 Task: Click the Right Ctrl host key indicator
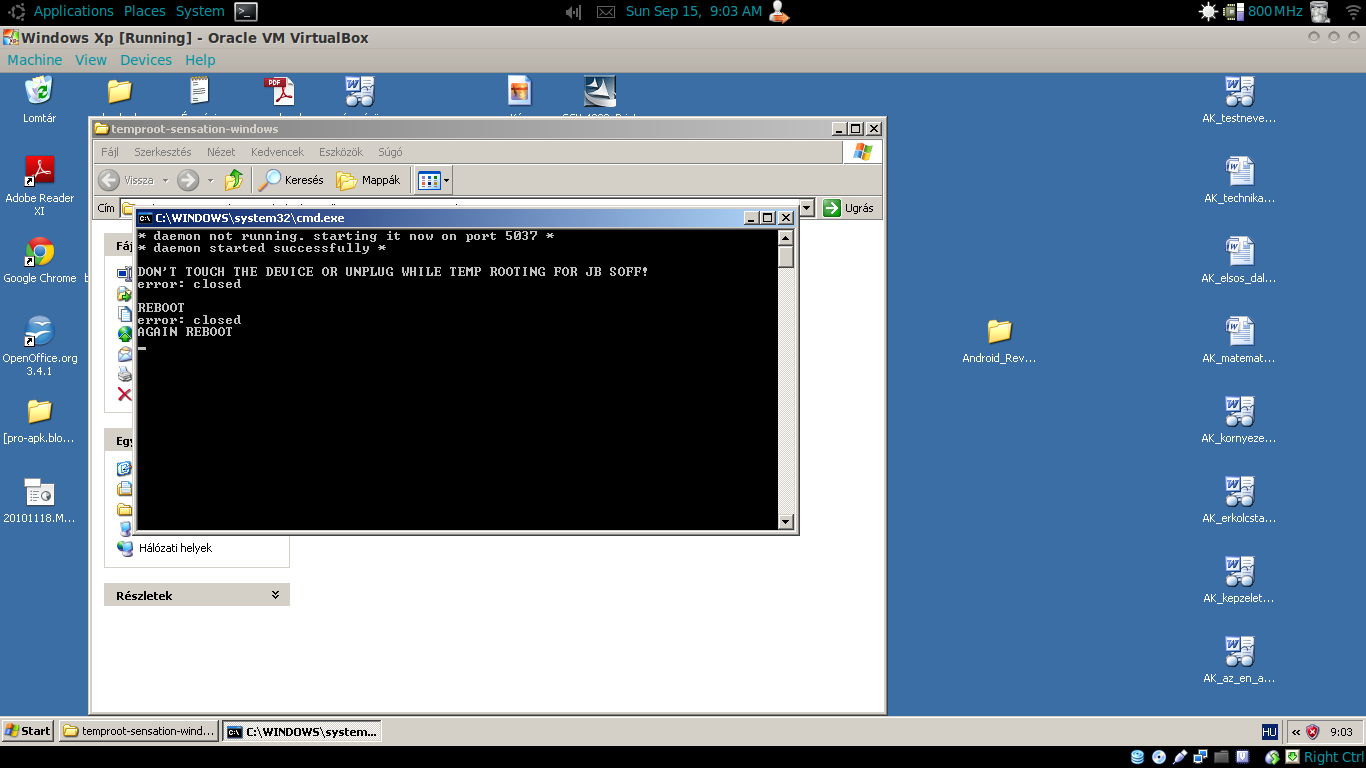pos(1333,757)
